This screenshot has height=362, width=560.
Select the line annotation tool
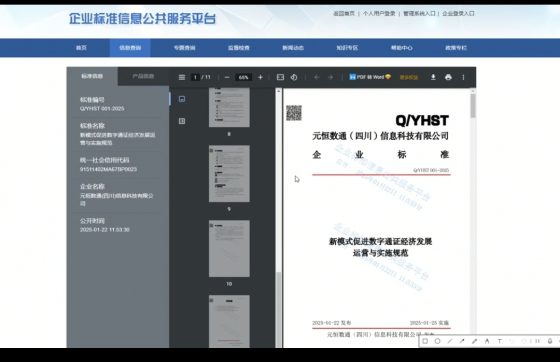(450, 341)
